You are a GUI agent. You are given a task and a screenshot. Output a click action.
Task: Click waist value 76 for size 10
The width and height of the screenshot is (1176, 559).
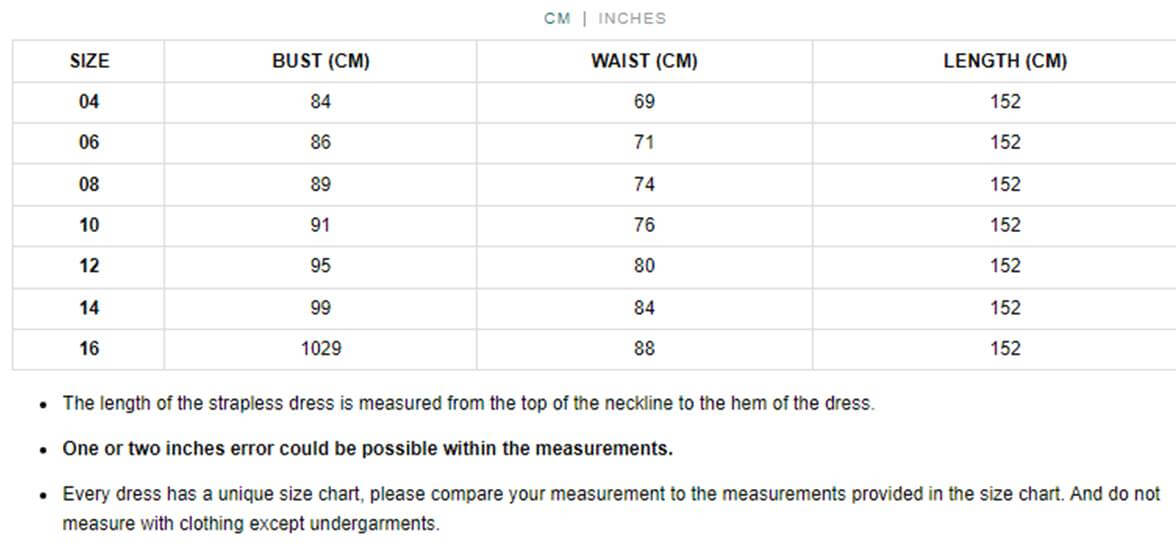pyautogui.click(x=644, y=225)
